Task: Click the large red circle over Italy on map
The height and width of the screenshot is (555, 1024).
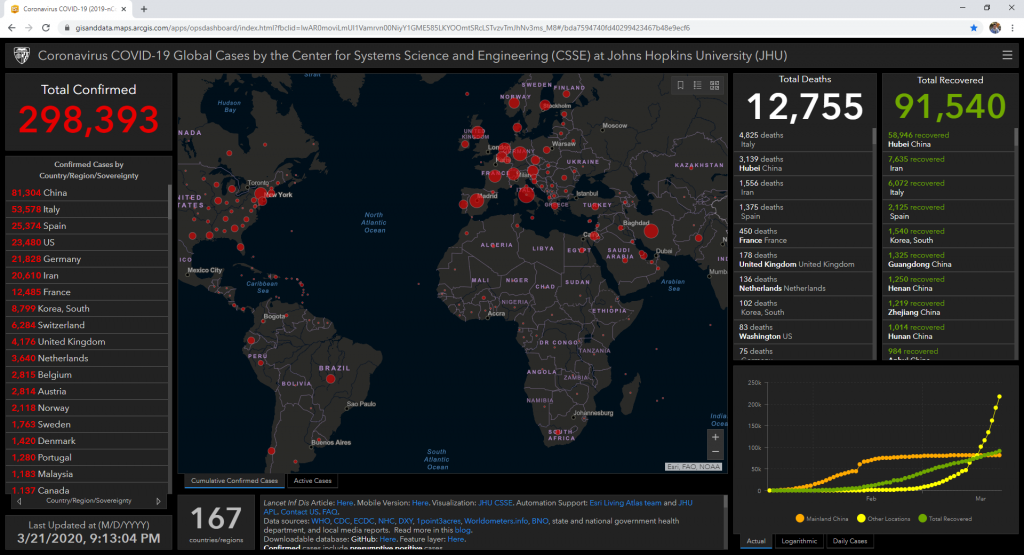Action: (526, 195)
